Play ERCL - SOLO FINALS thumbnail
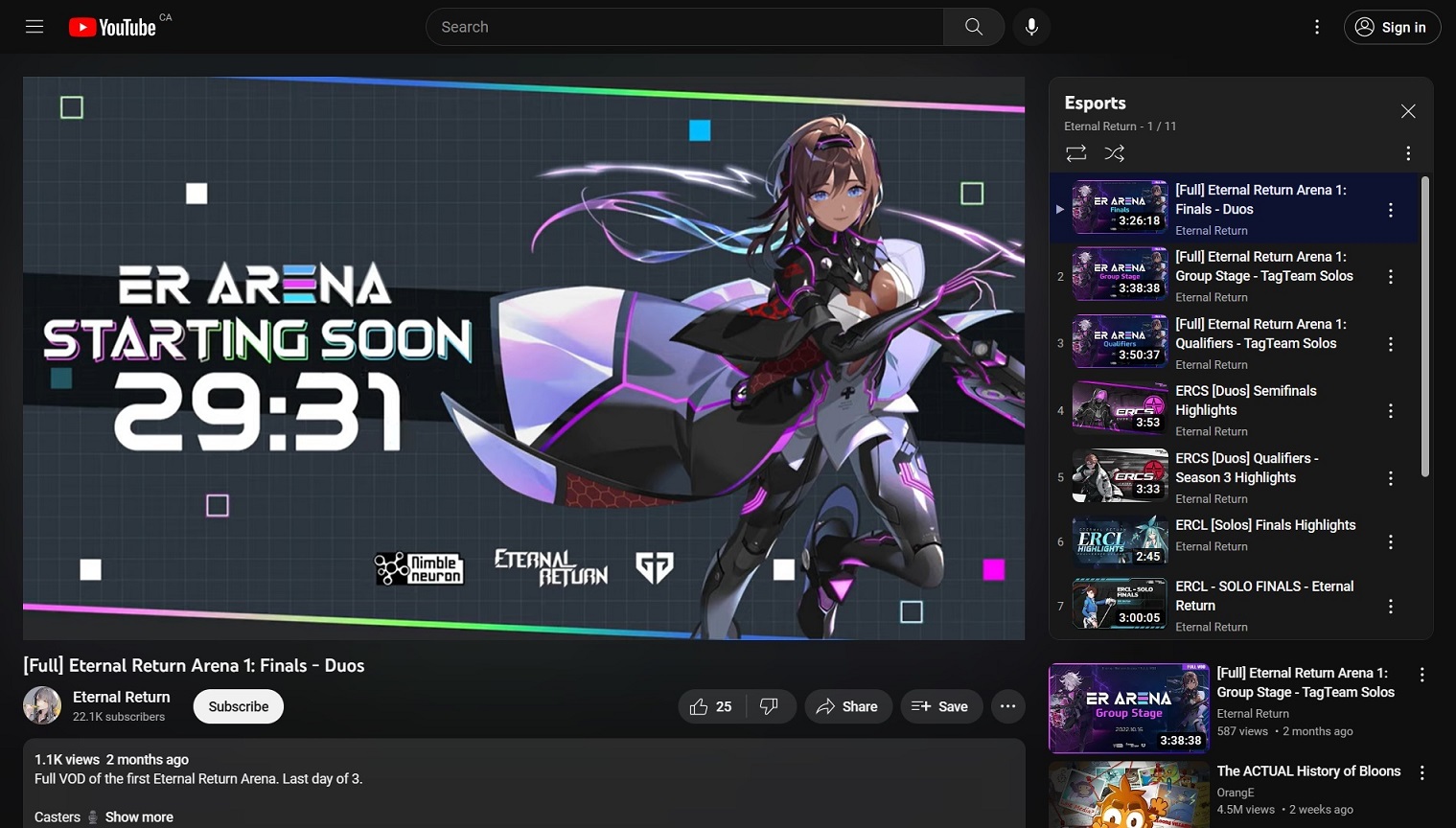Image resolution: width=1456 pixels, height=828 pixels. [1120, 604]
